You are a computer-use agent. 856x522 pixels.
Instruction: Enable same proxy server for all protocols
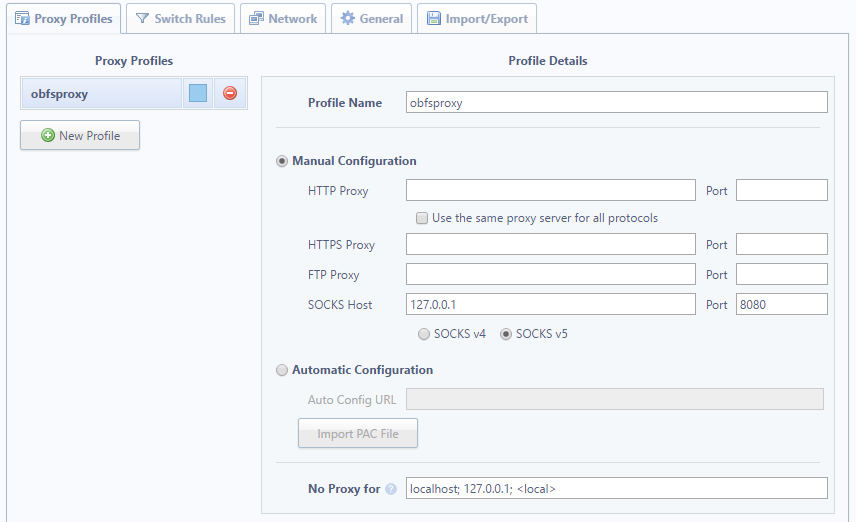pyautogui.click(x=422, y=218)
